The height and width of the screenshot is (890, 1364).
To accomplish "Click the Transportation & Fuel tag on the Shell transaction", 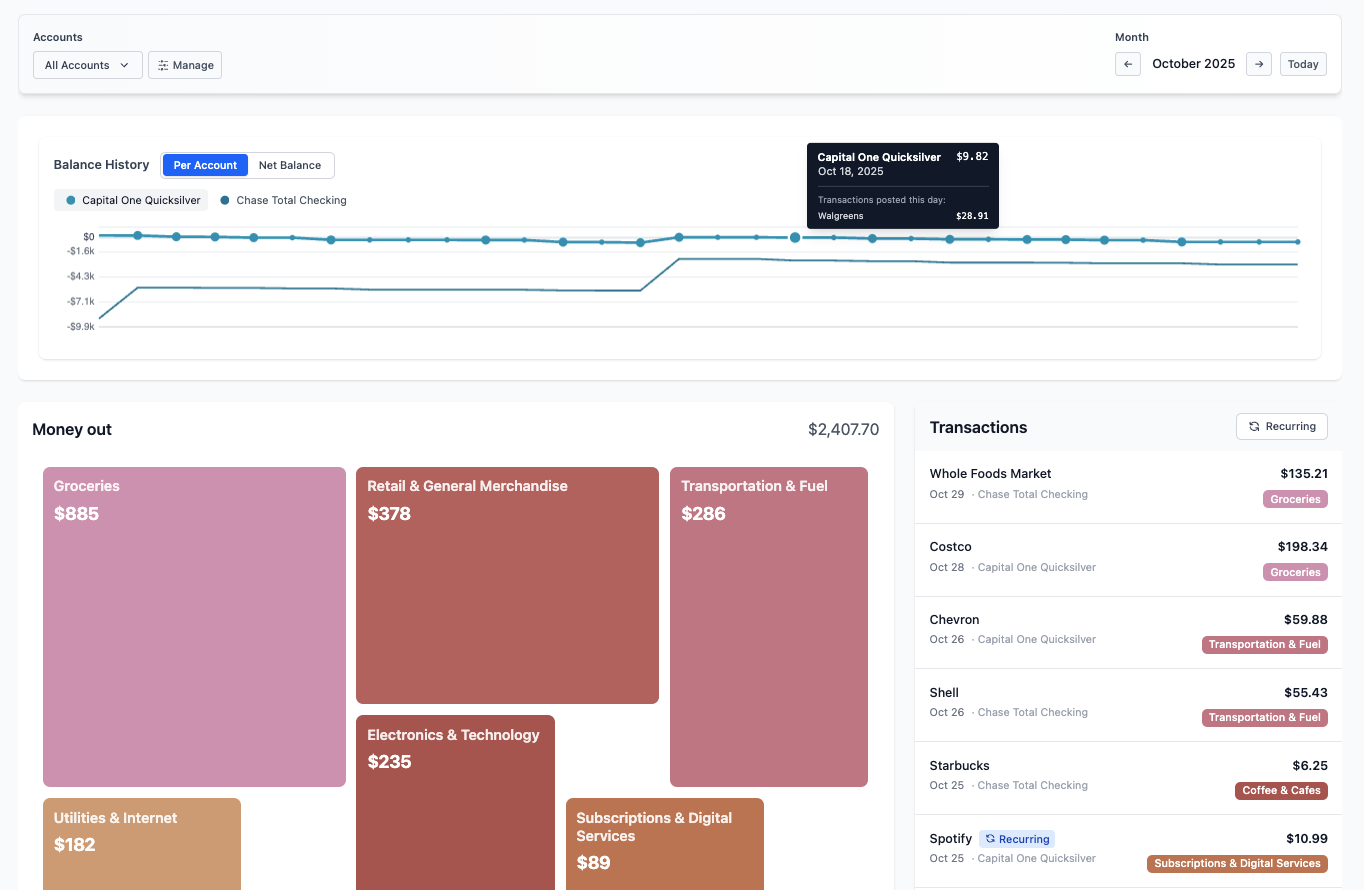I will [1264, 717].
